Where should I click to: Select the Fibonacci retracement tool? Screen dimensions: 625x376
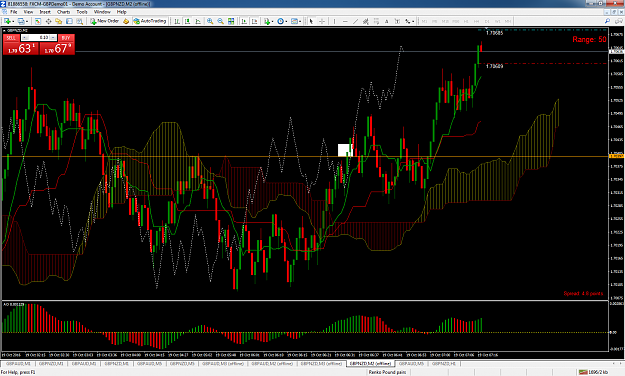pyautogui.click(x=376, y=21)
